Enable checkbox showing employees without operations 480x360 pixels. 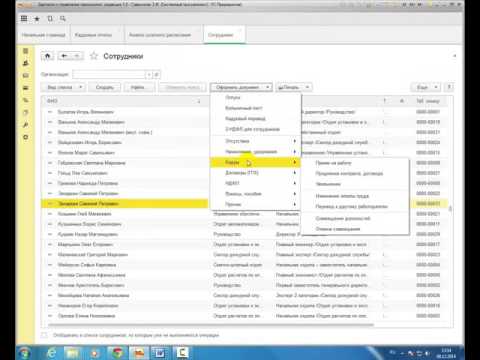[x=44, y=335]
